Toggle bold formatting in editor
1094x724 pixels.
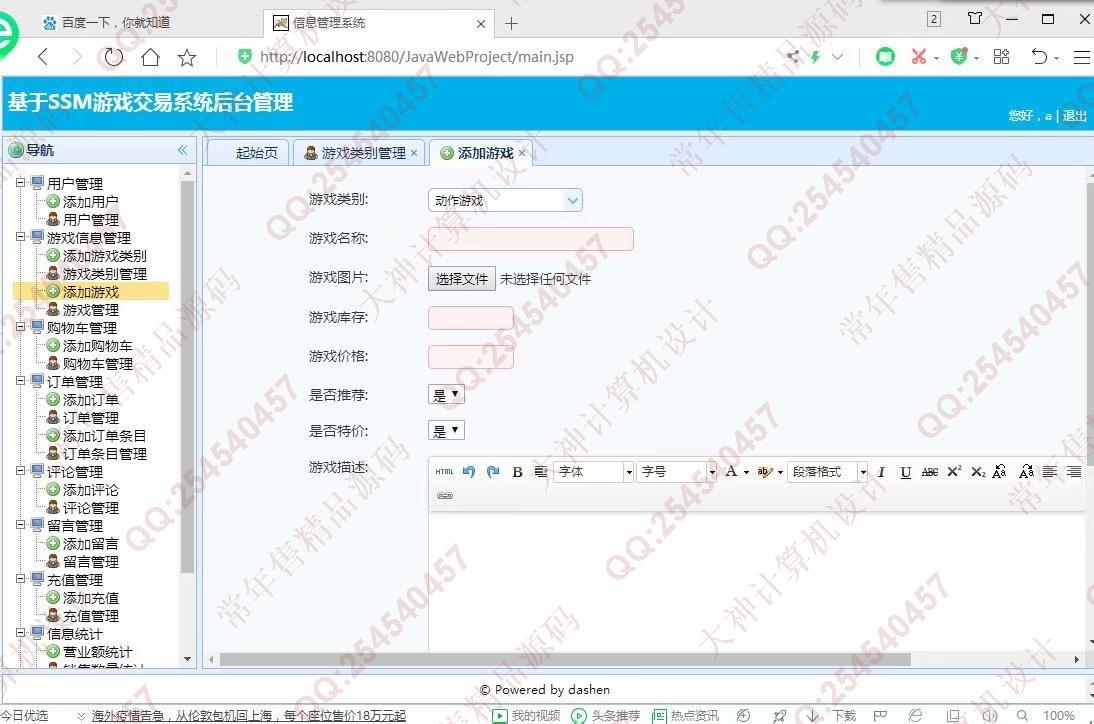pos(517,472)
